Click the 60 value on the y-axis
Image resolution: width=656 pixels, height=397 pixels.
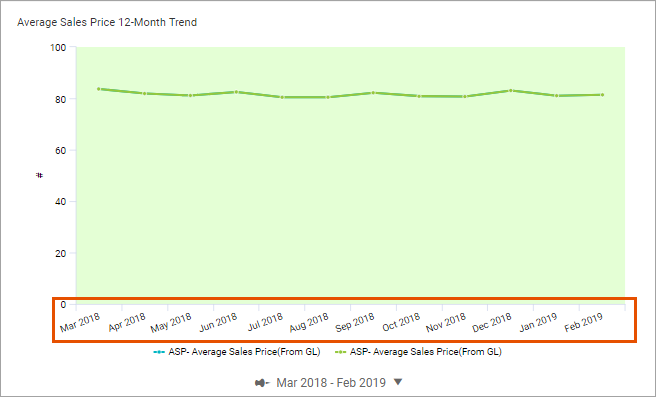point(61,151)
